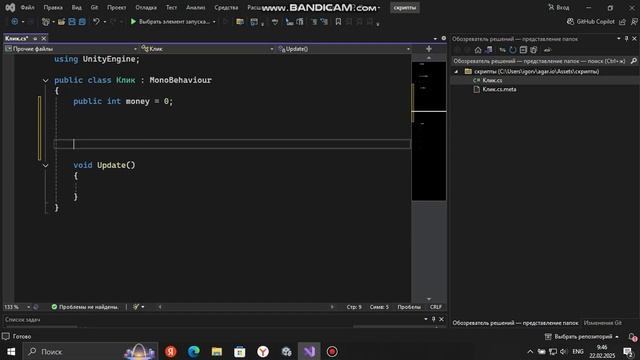The height and width of the screenshot is (360, 640).
Task: Click the New Item circle icon in the toolbar
Action: coord(15,22)
